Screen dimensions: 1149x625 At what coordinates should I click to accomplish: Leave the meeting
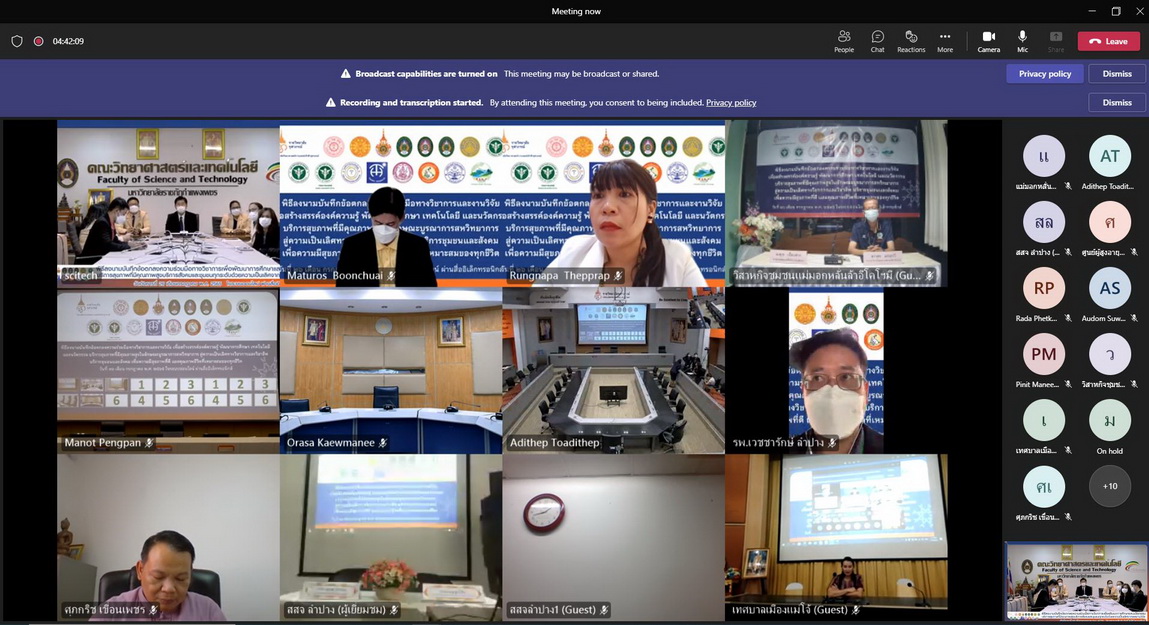point(1108,41)
